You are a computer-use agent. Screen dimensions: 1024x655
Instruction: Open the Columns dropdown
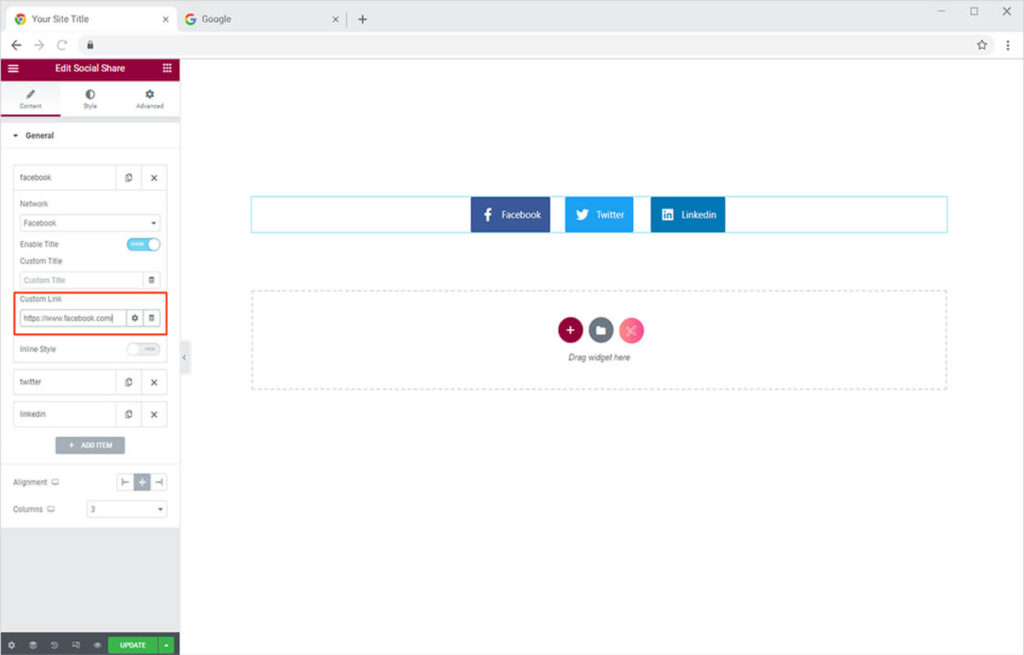(x=127, y=509)
